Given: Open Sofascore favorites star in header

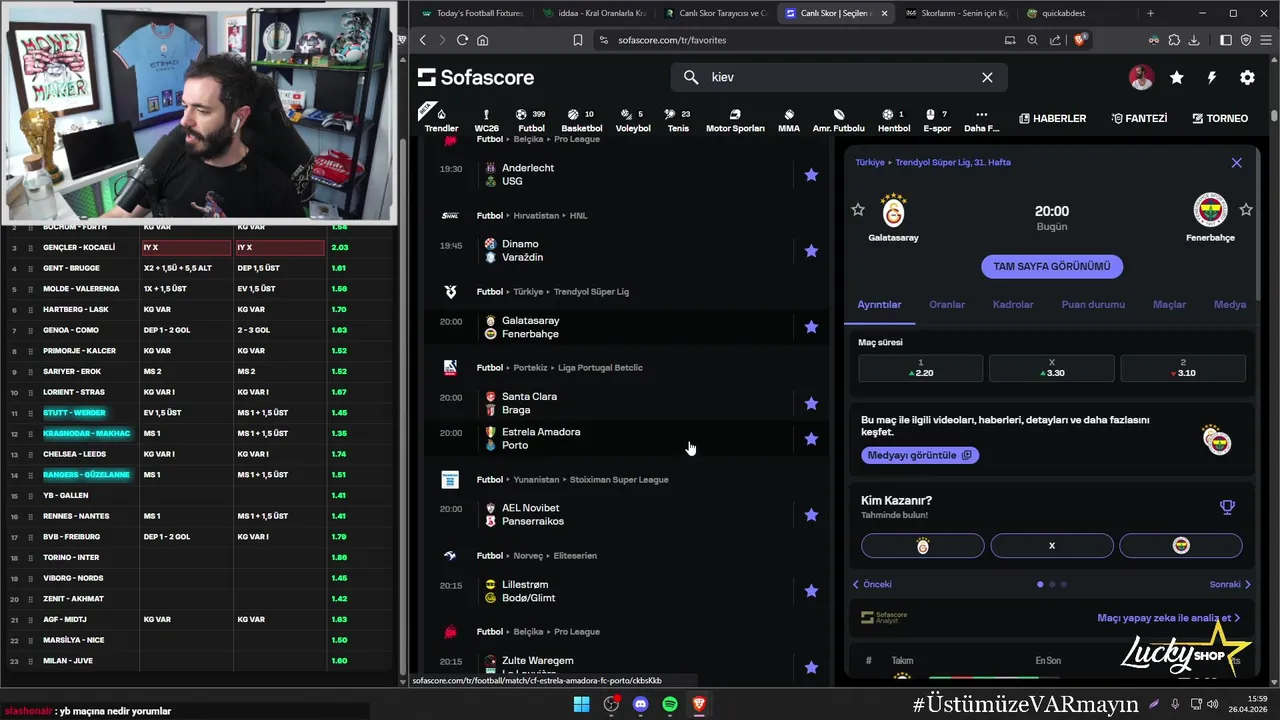Looking at the screenshot, I should tap(1177, 77).
